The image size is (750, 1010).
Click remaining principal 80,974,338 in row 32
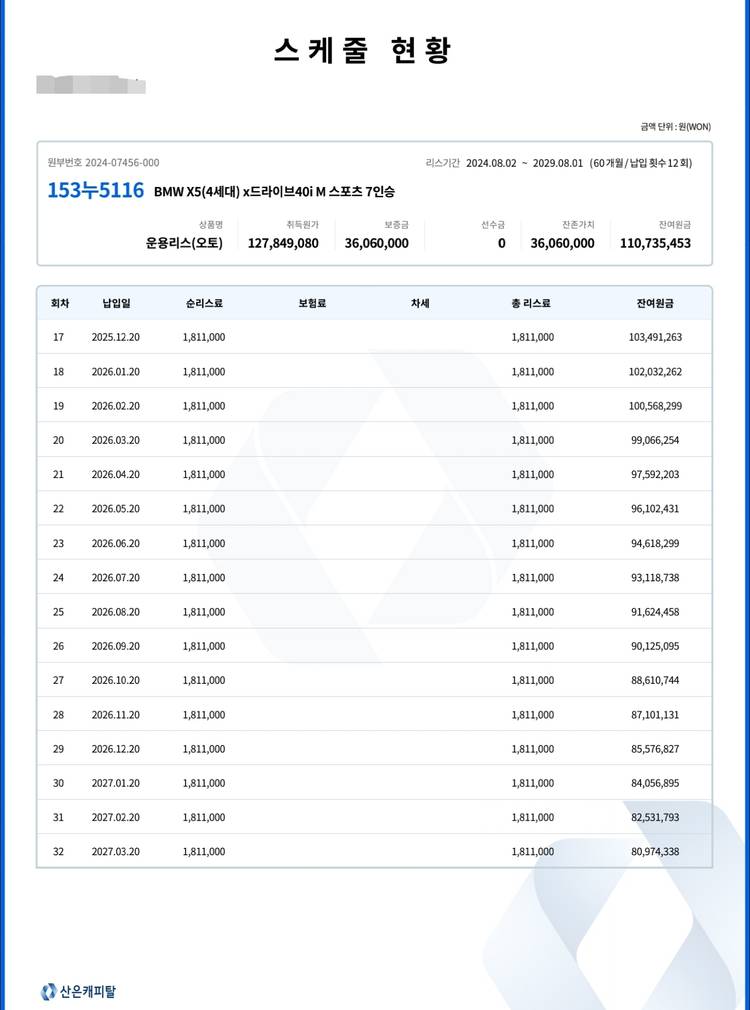tap(655, 852)
